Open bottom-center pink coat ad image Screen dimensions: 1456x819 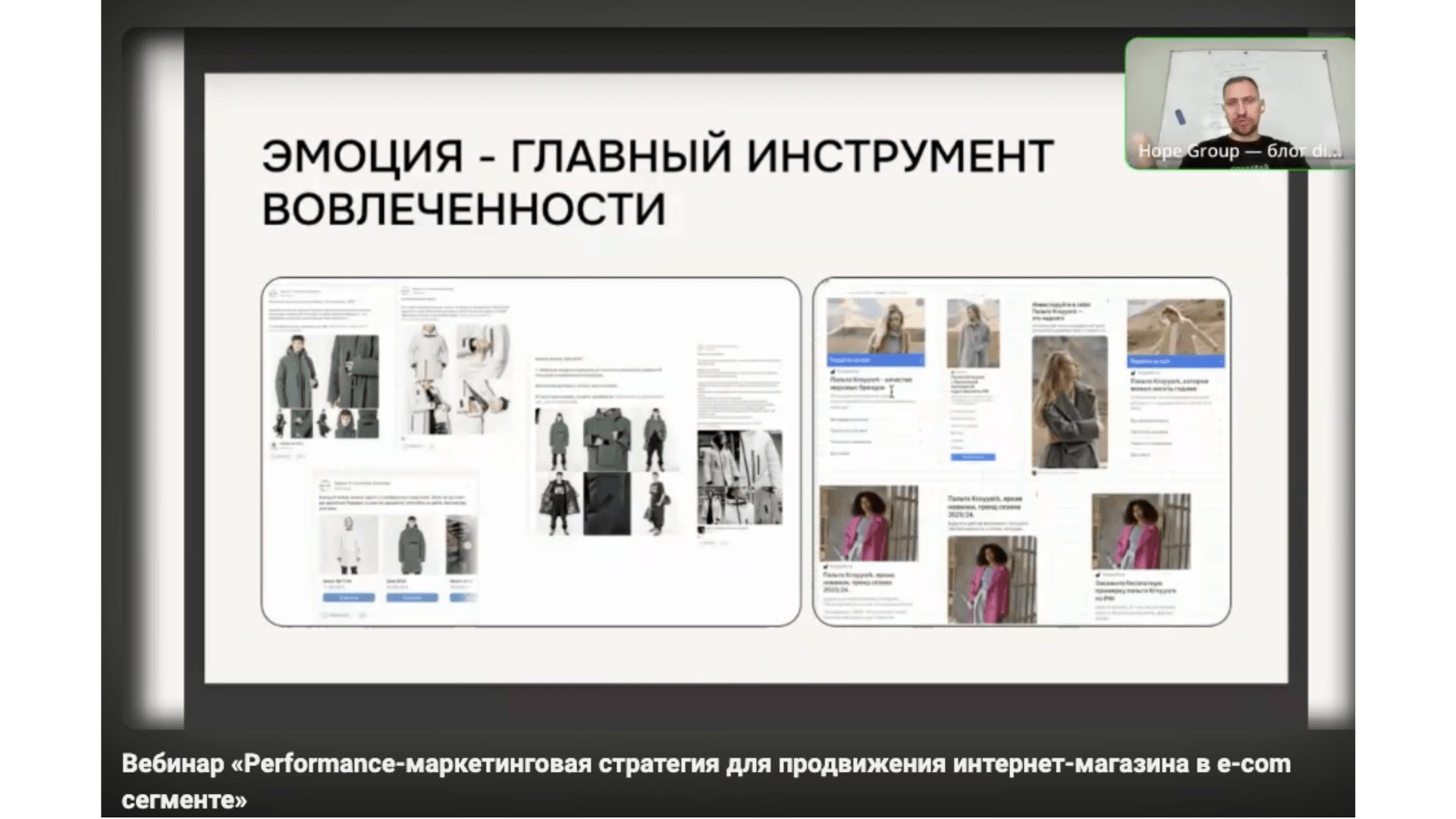(991, 580)
